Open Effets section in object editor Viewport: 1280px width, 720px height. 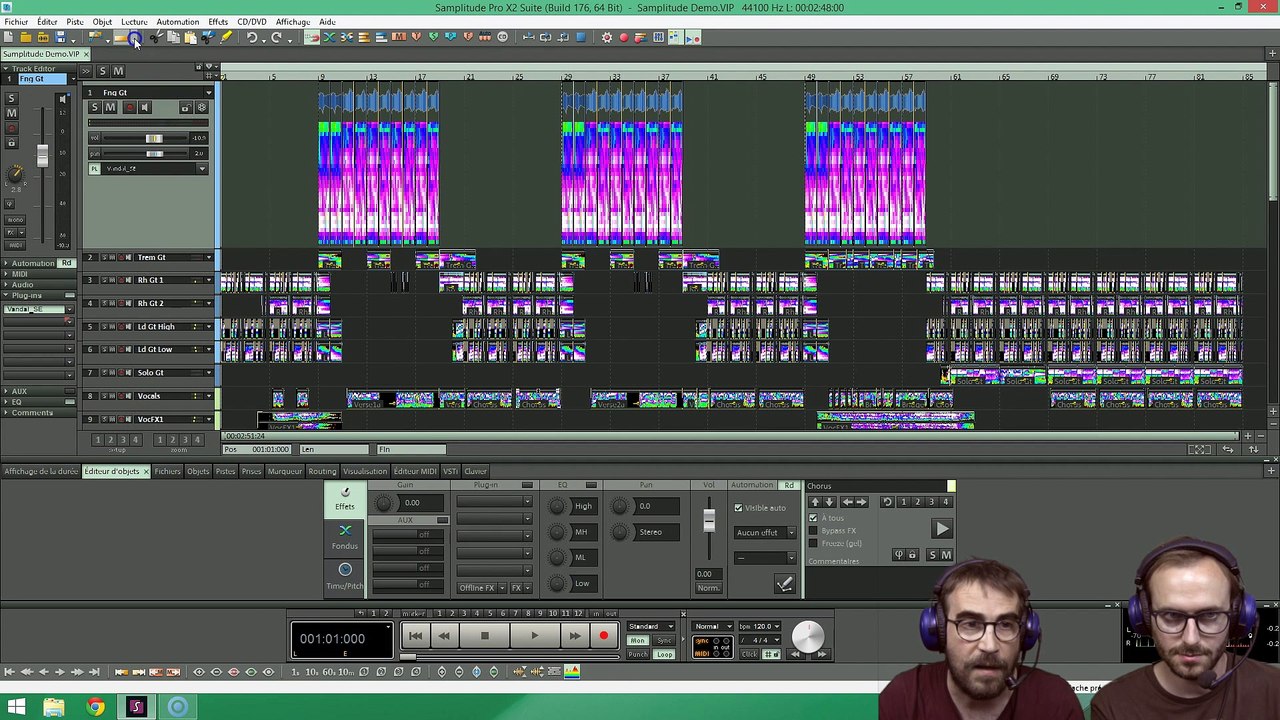pyautogui.click(x=345, y=499)
